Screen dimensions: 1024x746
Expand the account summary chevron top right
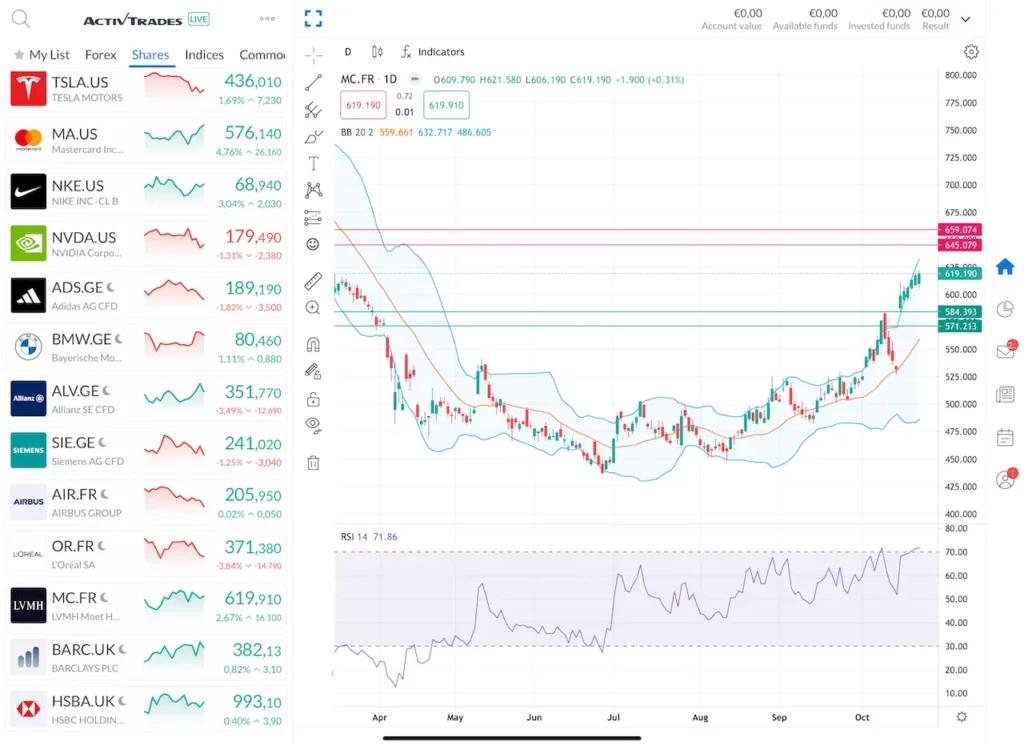(965, 18)
